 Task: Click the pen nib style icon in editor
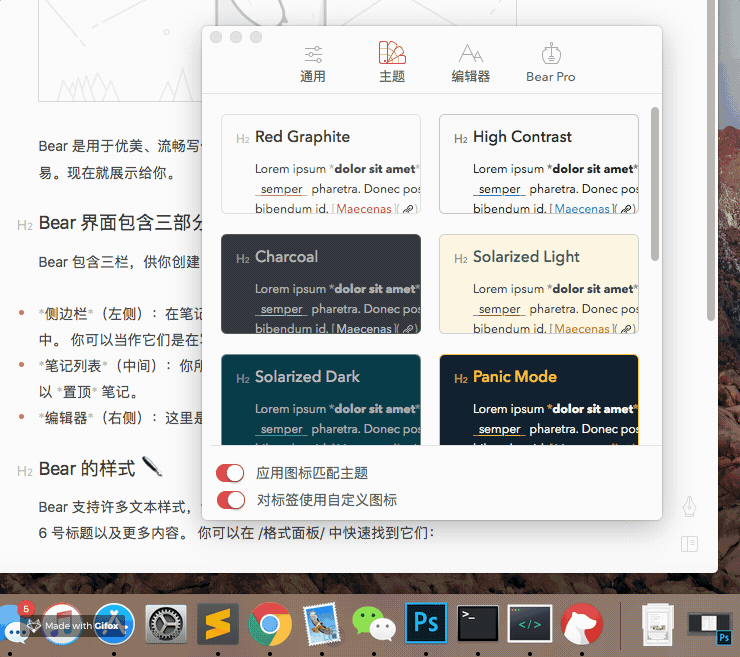690,506
